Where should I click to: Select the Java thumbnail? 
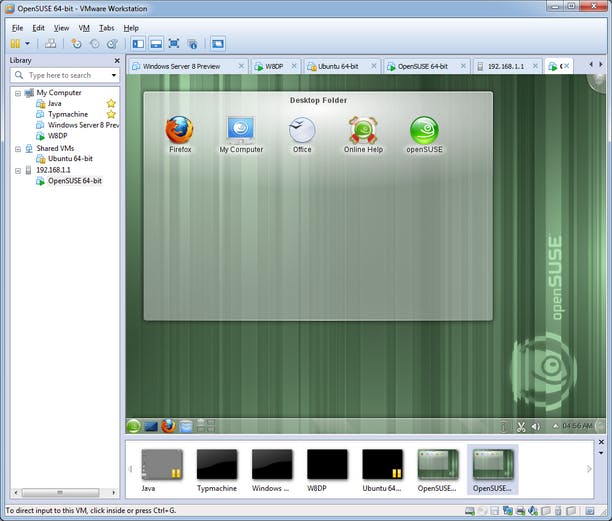click(x=162, y=470)
